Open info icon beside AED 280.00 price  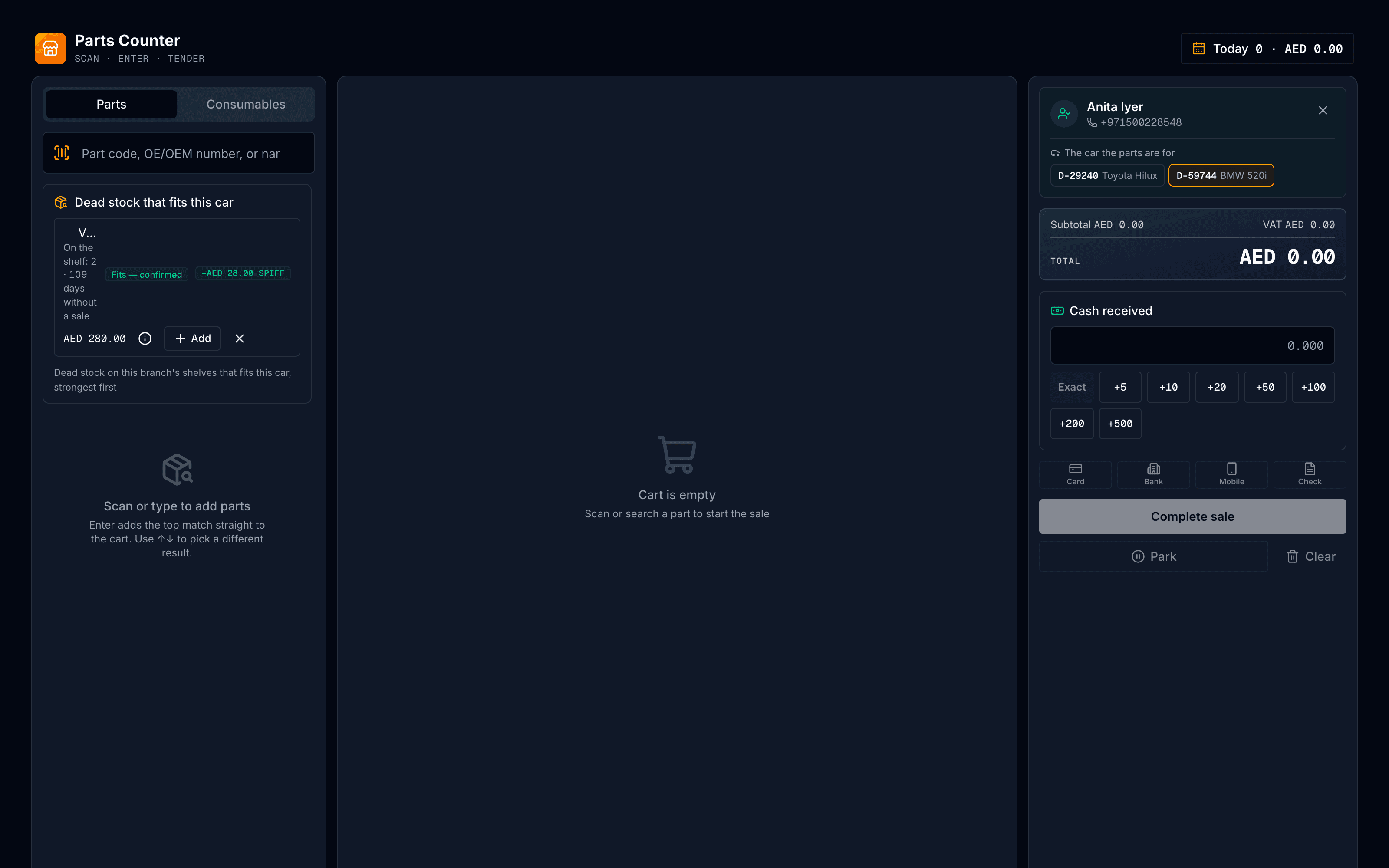point(145,339)
